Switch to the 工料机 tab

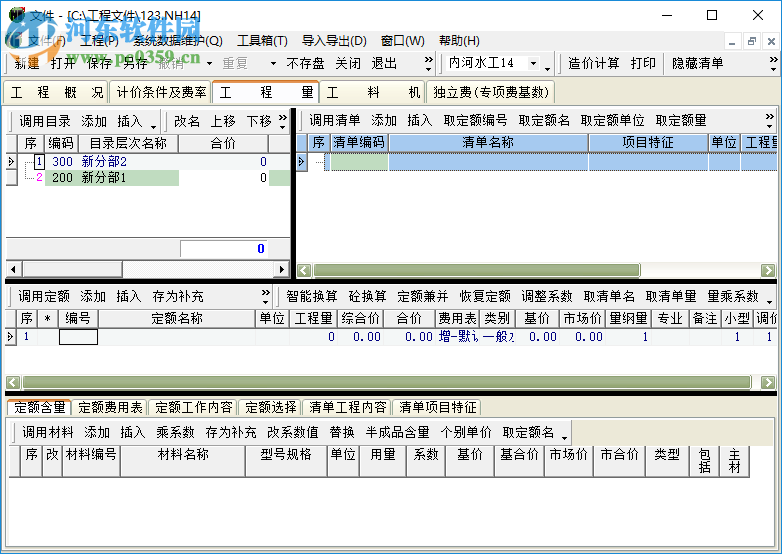point(373,92)
